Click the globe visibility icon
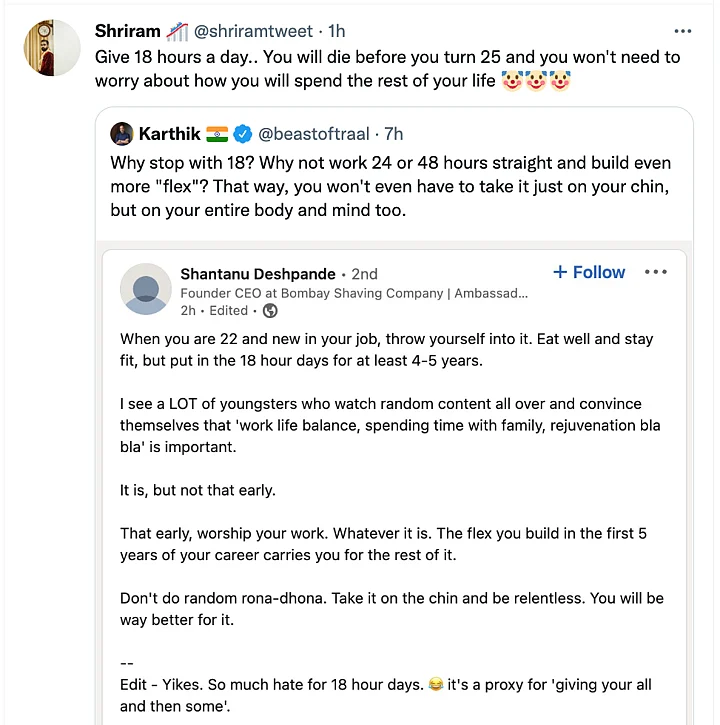Image resolution: width=720 pixels, height=725 pixels. [270, 311]
